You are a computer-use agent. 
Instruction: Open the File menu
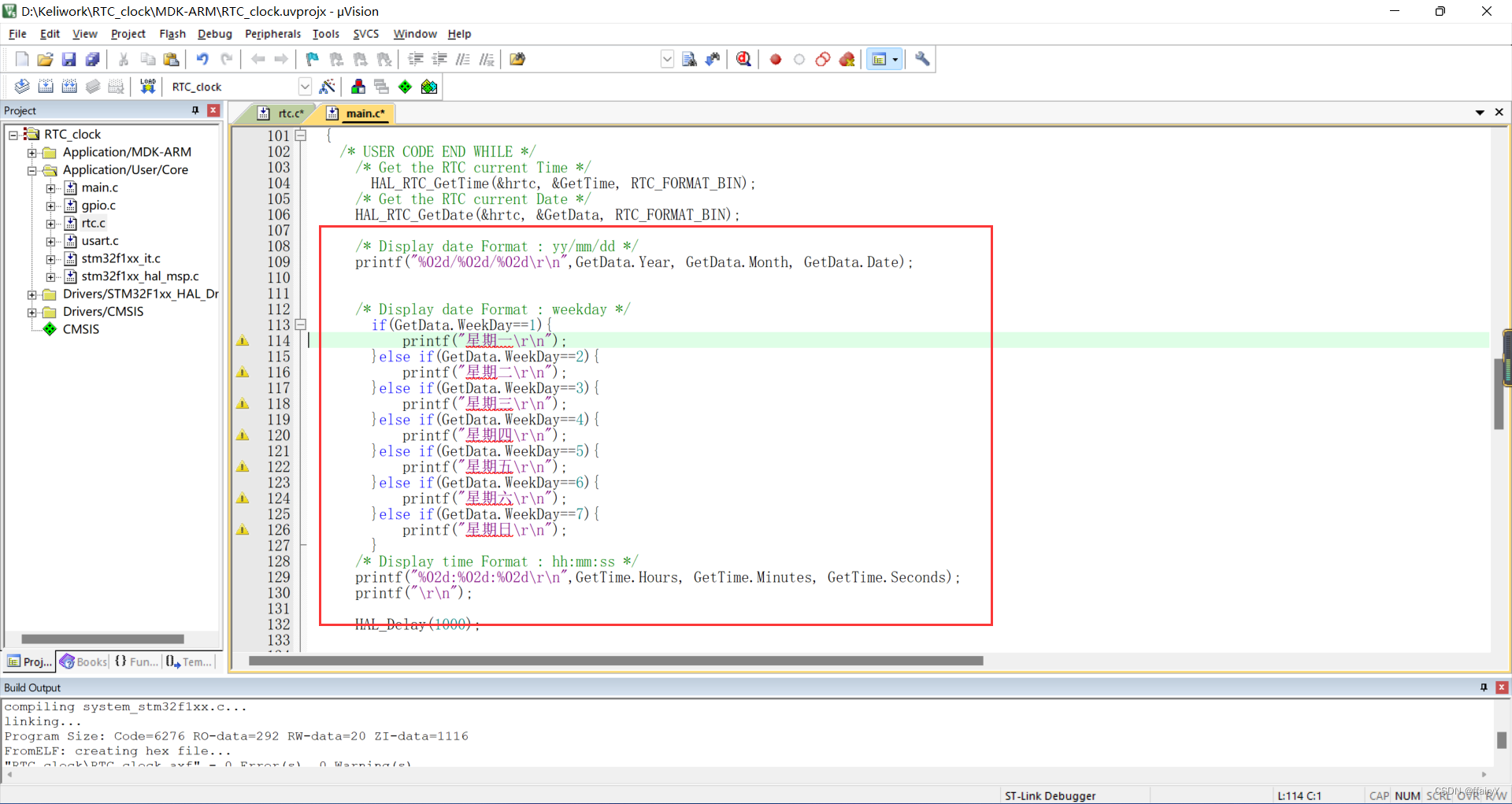pos(17,34)
